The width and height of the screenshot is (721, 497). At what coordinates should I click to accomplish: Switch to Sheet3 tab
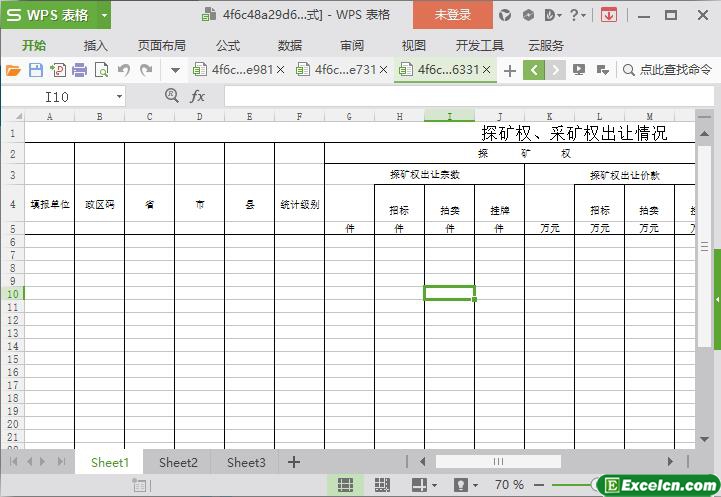pyautogui.click(x=246, y=462)
